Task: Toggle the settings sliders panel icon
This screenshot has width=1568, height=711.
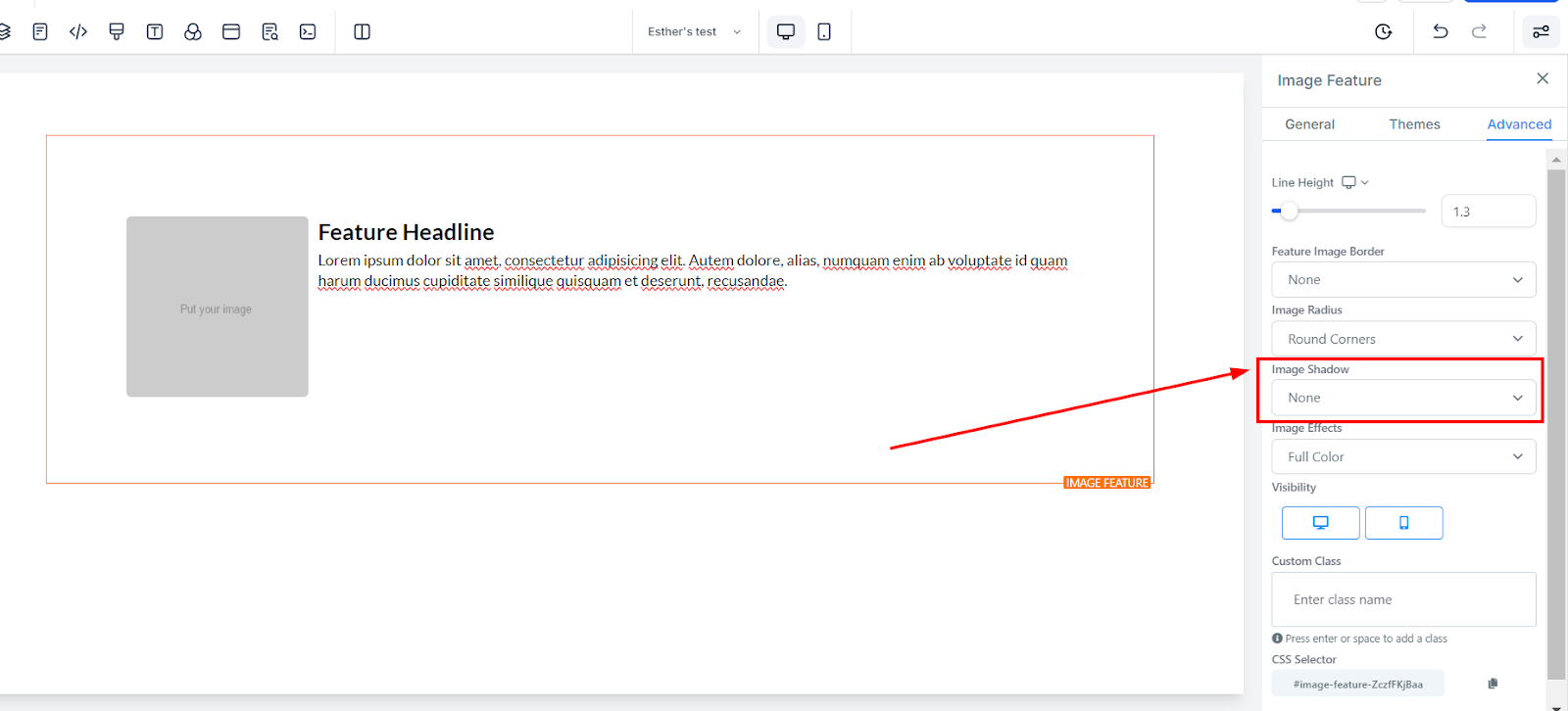Action: 1542,31
